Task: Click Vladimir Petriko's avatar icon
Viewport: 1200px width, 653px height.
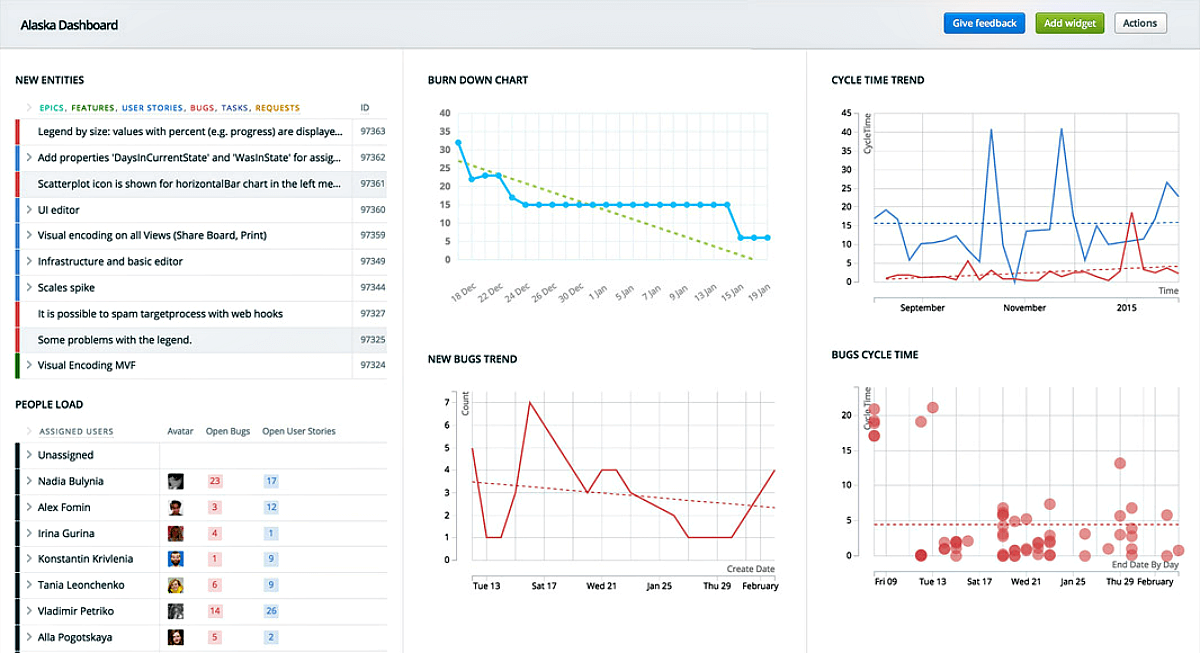Action: pyautogui.click(x=175, y=611)
